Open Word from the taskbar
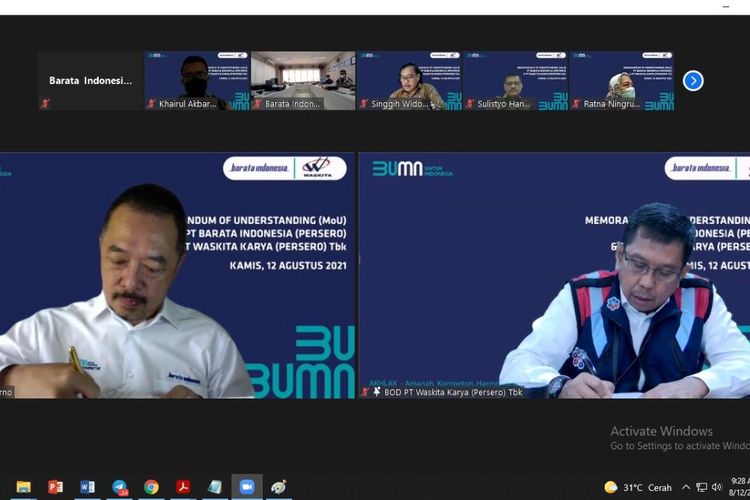The height and width of the screenshot is (500, 750). [x=88, y=487]
